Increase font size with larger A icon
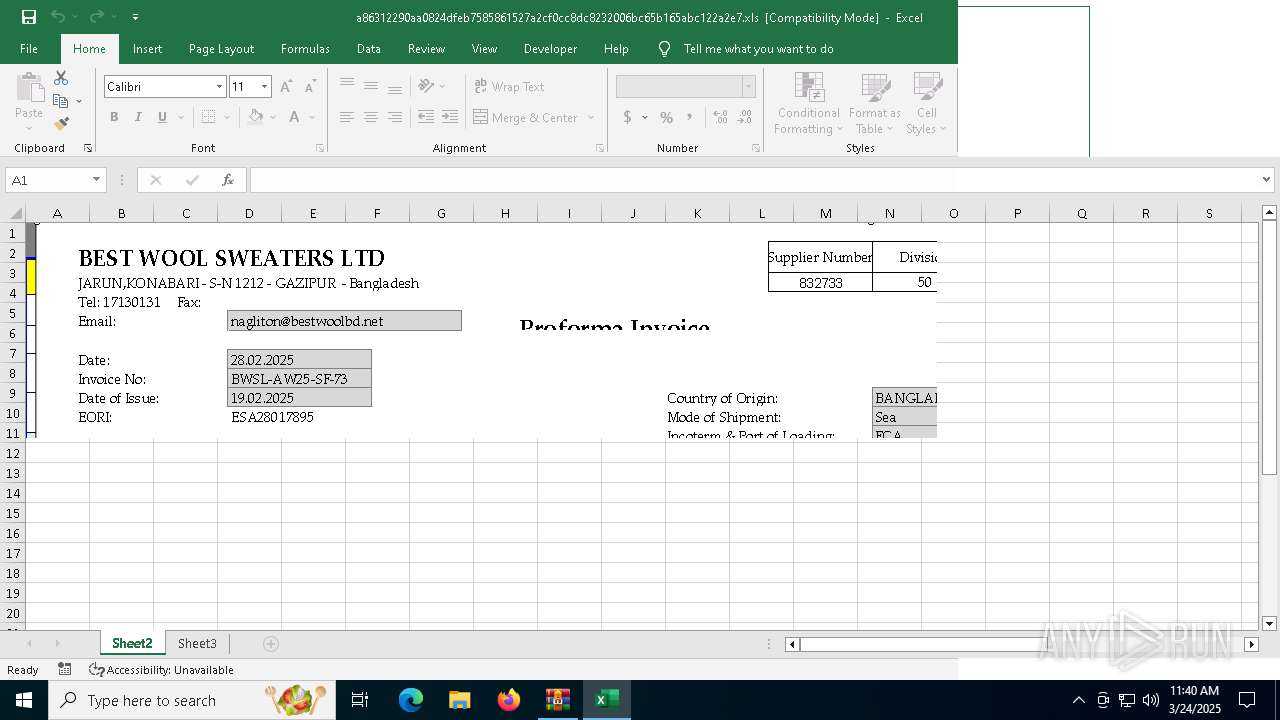Image resolution: width=1280 pixels, height=720 pixels. click(x=286, y=87)
